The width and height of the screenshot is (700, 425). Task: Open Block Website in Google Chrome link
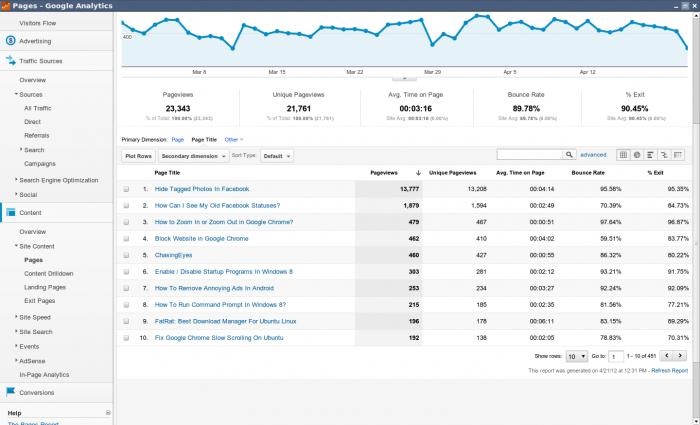[201, 239]
